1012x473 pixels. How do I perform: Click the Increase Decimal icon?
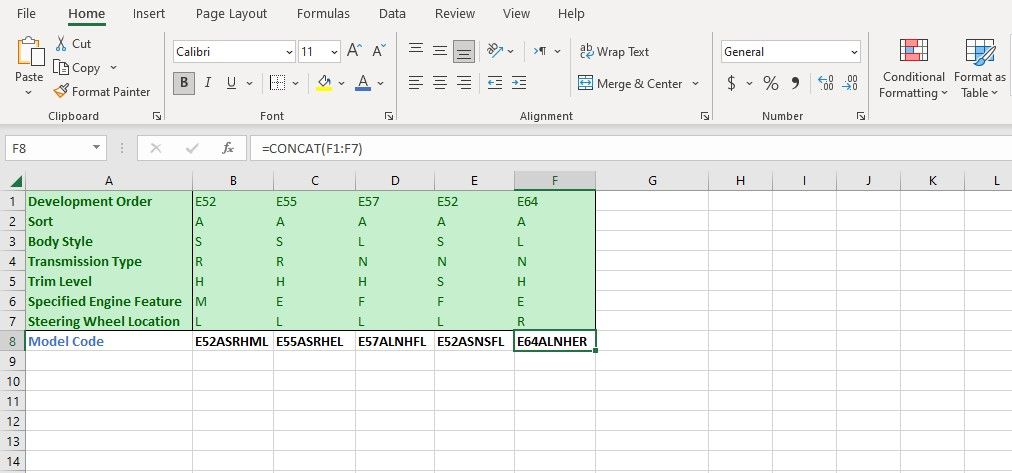point(825,83)
